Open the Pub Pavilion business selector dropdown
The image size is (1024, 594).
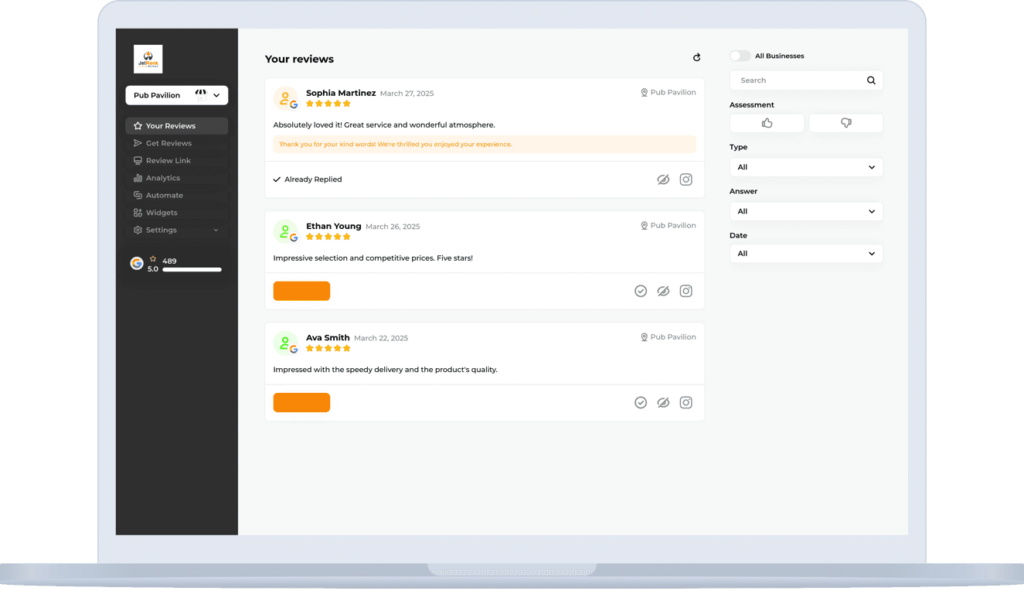[177, 95]
